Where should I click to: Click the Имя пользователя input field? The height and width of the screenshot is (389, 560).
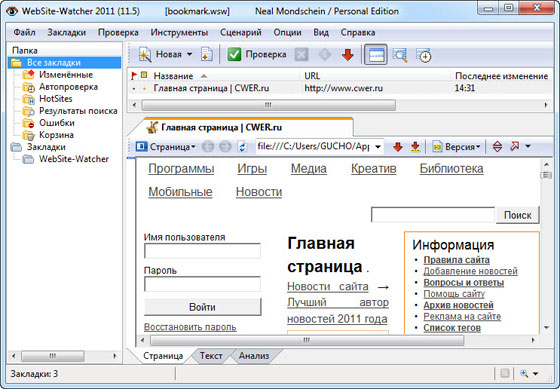click(202, 251)
